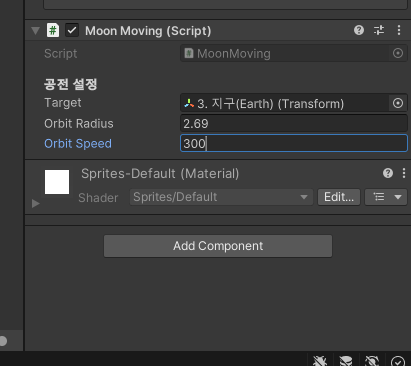The width and height of the screenshot is (411, 366).
Task: Click the Target label
Action: (63, 103)
